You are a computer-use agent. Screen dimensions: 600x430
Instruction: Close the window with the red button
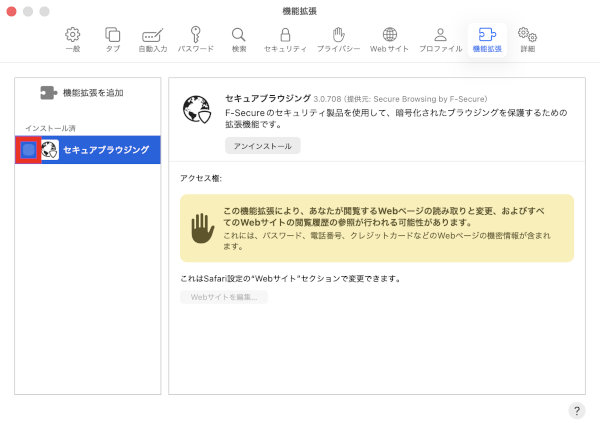point(11,11)
